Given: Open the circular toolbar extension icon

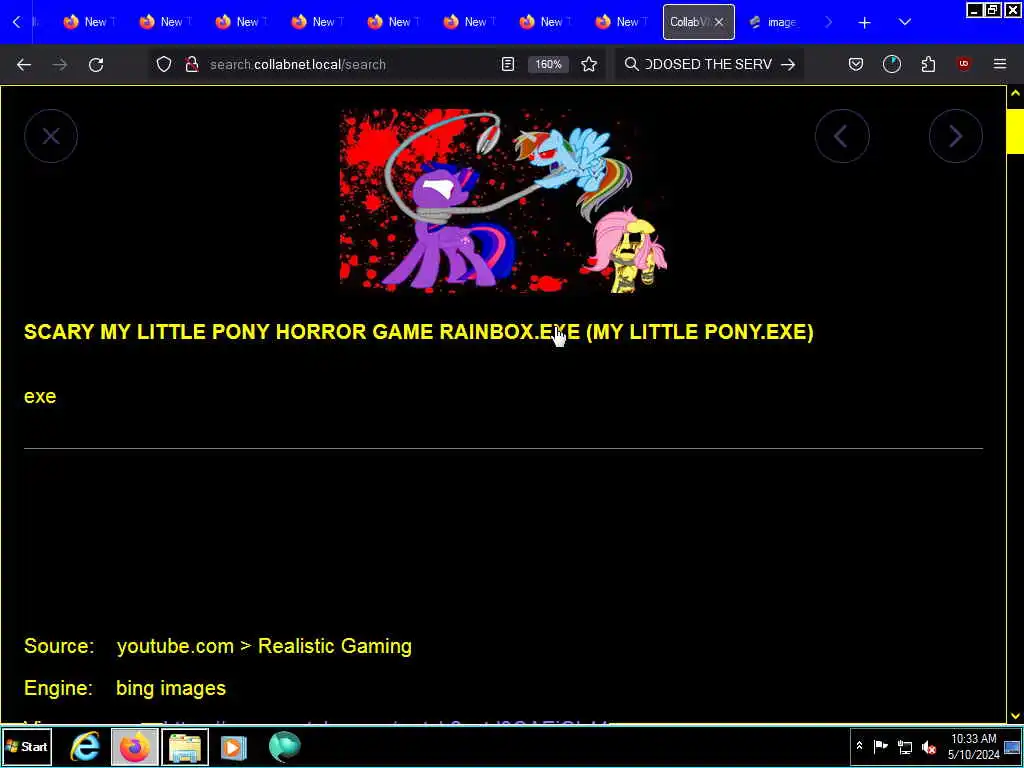Looking at the screenshot, I should click(891, 64).
